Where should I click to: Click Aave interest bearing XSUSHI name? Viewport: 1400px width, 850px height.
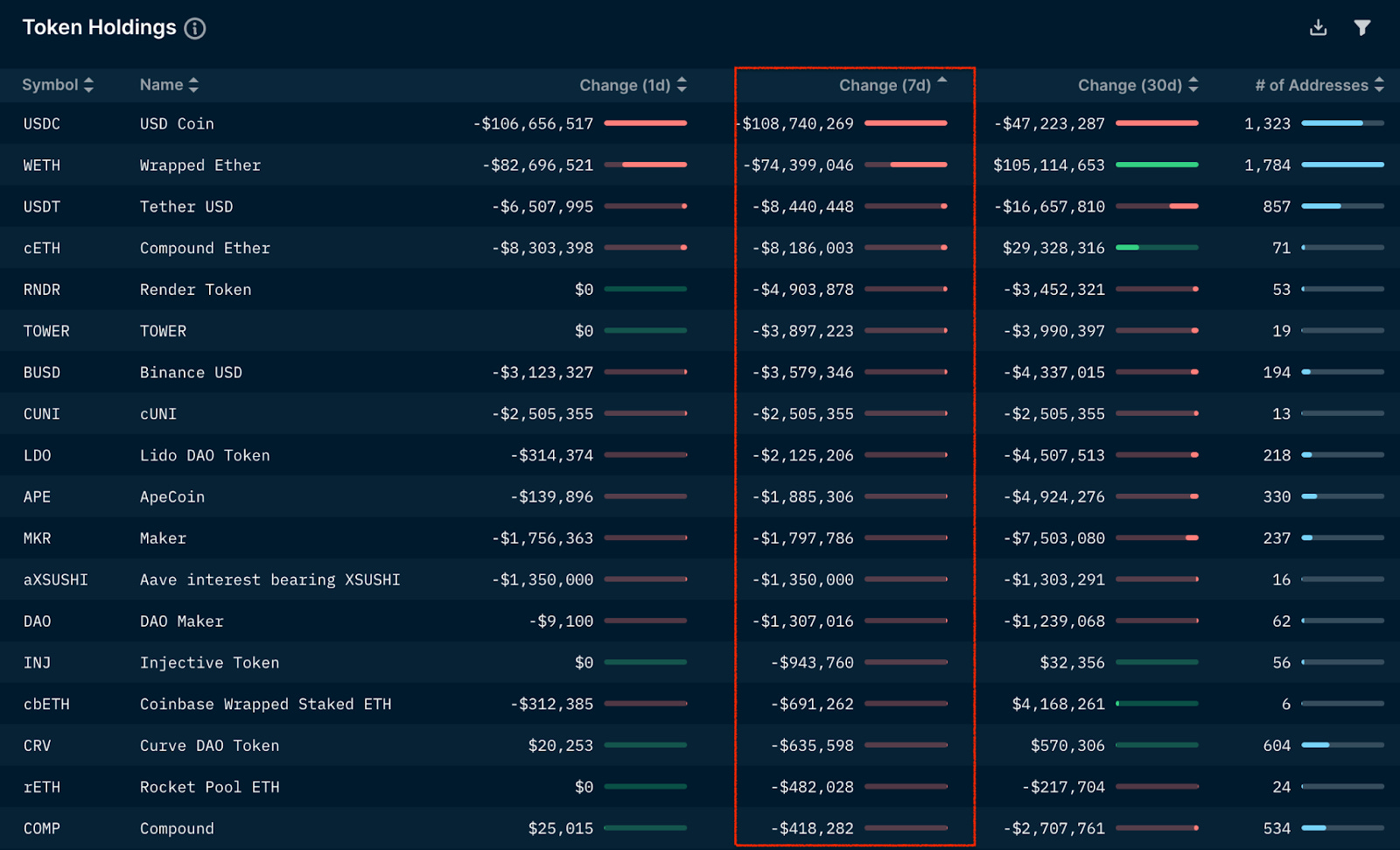269,580
